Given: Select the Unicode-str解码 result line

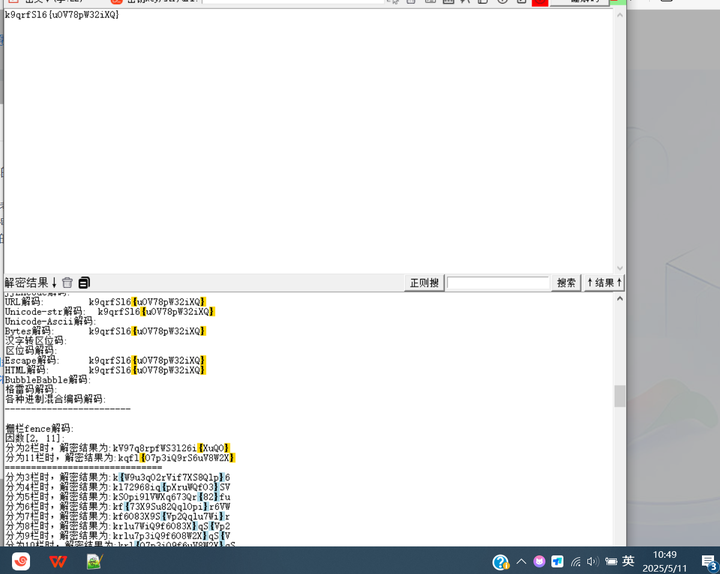Looking at the screenshot, I should [110, 311].
